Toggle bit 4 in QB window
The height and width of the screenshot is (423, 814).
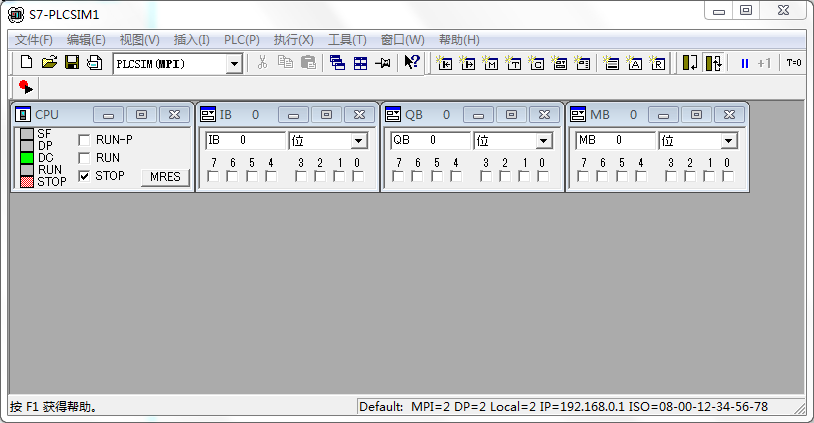pyautogui.click(x=456, y=176)
